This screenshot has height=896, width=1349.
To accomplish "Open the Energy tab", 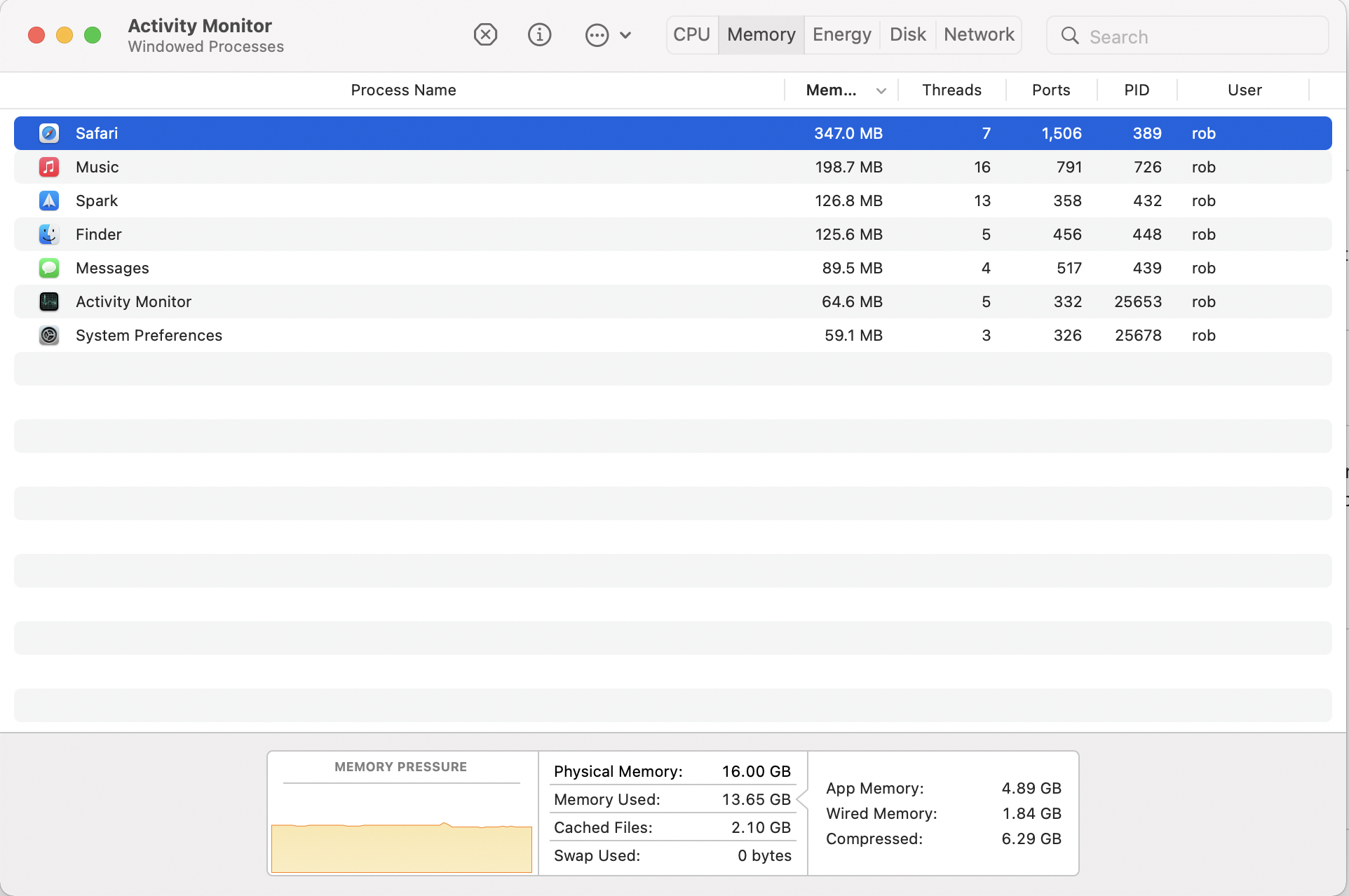I will 842,34.
